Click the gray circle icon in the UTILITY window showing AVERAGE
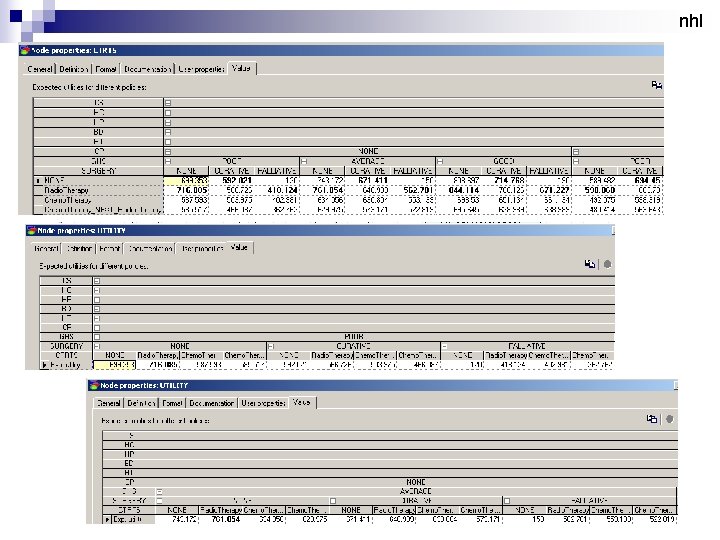 point(669,419)
